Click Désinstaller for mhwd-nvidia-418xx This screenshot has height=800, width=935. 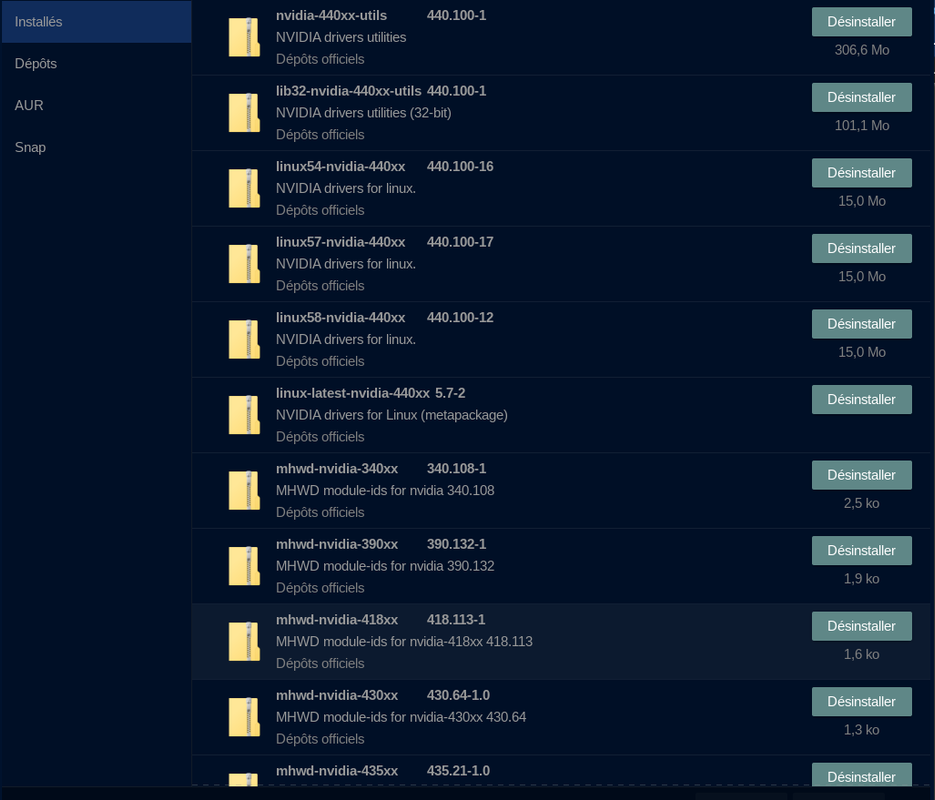pyautogui.click(x=862, y=626)
